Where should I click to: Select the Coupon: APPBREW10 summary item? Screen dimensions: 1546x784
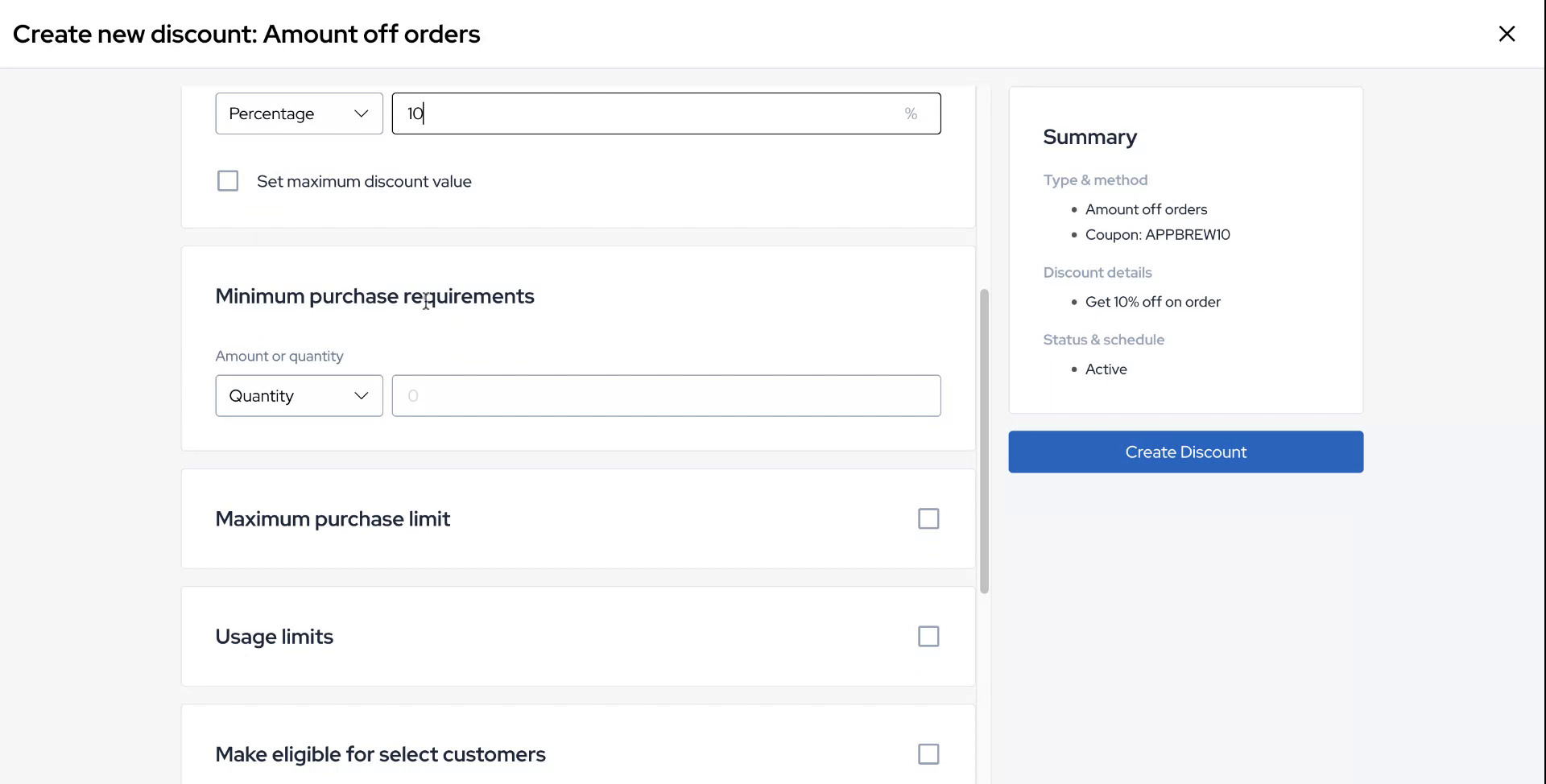[1157, 235]
